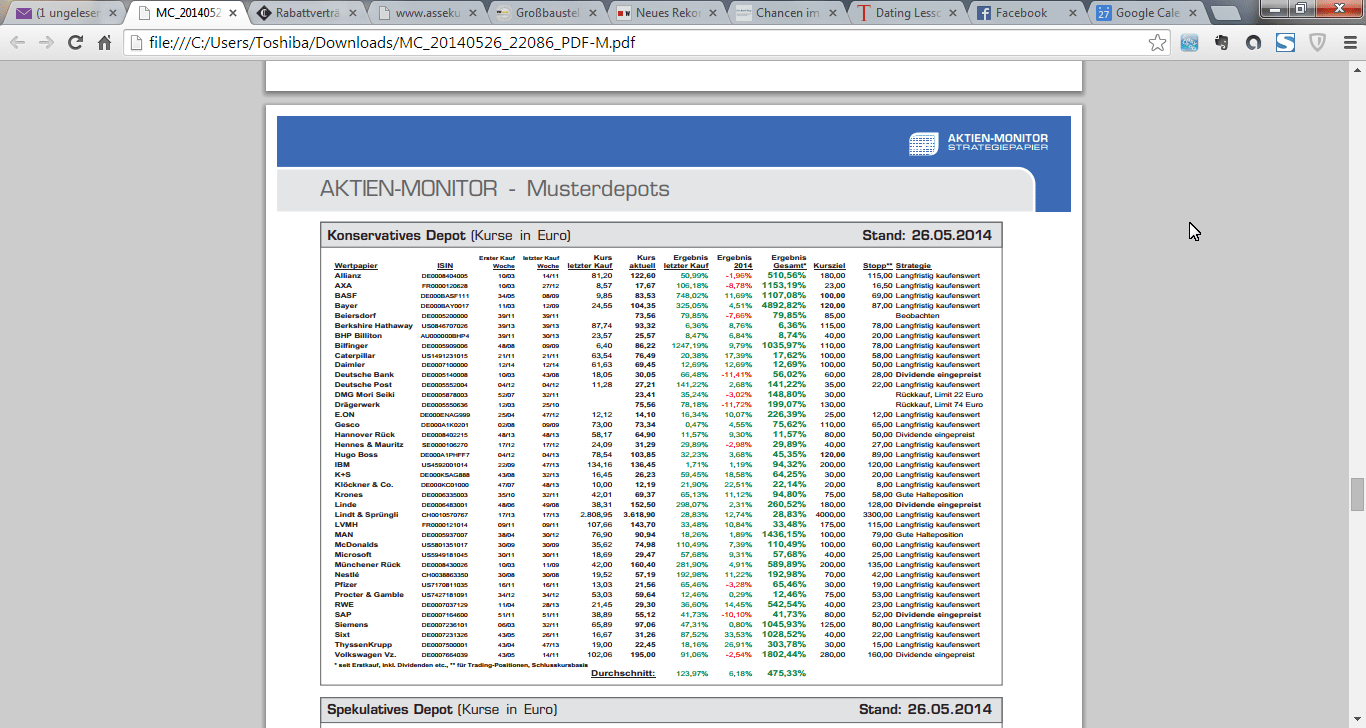Click the Hugo Boss row name
1366x728 pixels.
click(x=355, y=455)
